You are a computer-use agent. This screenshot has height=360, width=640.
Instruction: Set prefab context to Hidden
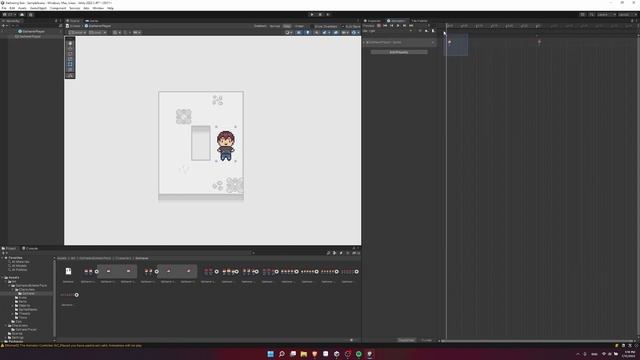click(x=299, y=26)
